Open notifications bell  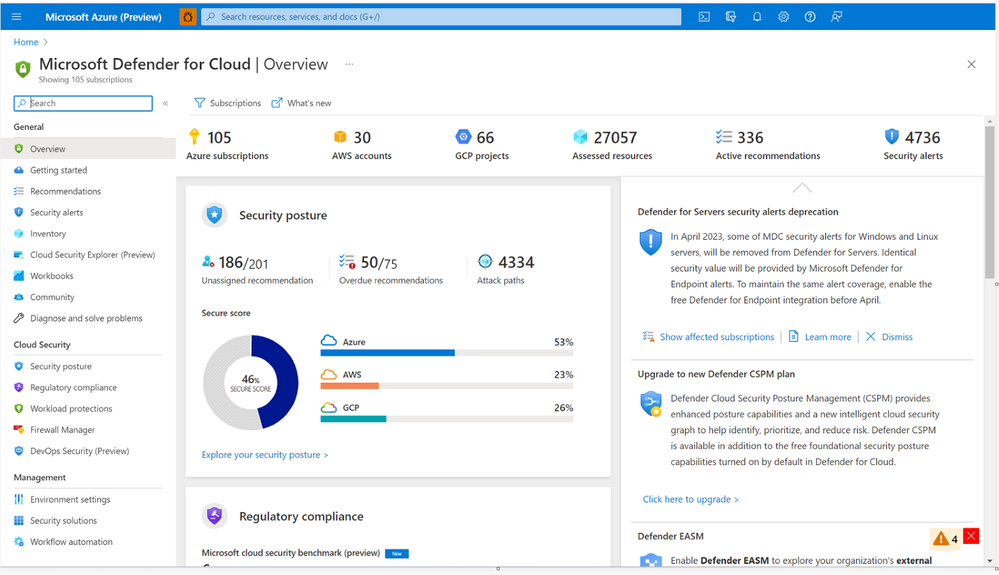[757, 17]
